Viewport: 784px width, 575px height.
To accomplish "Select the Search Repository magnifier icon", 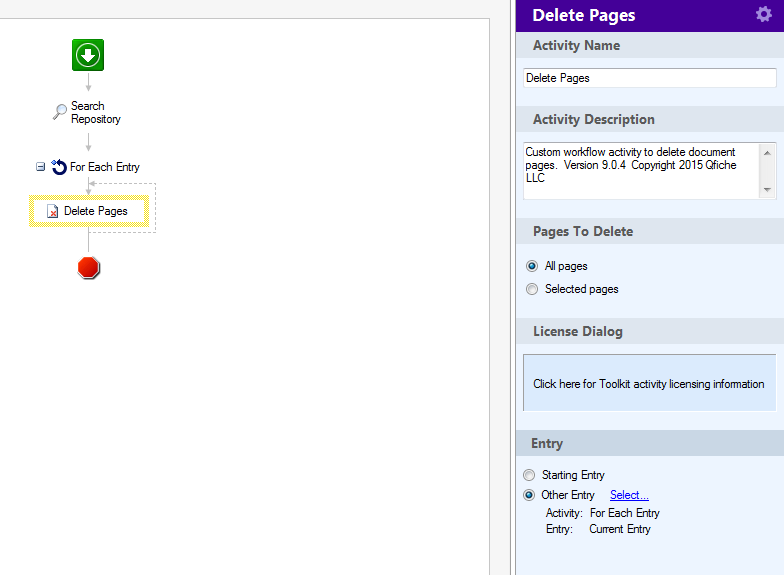I will [60, 112].
